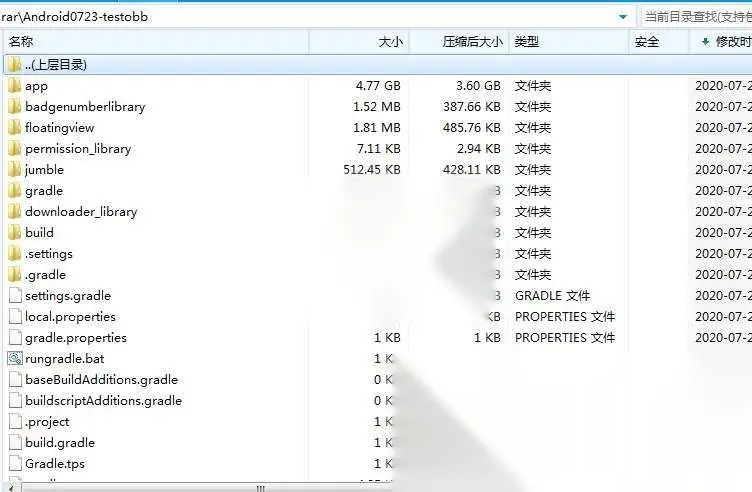Select the floatingview folder name
Image resolution: width=752 pixels, height=492 pixels.
59,128
